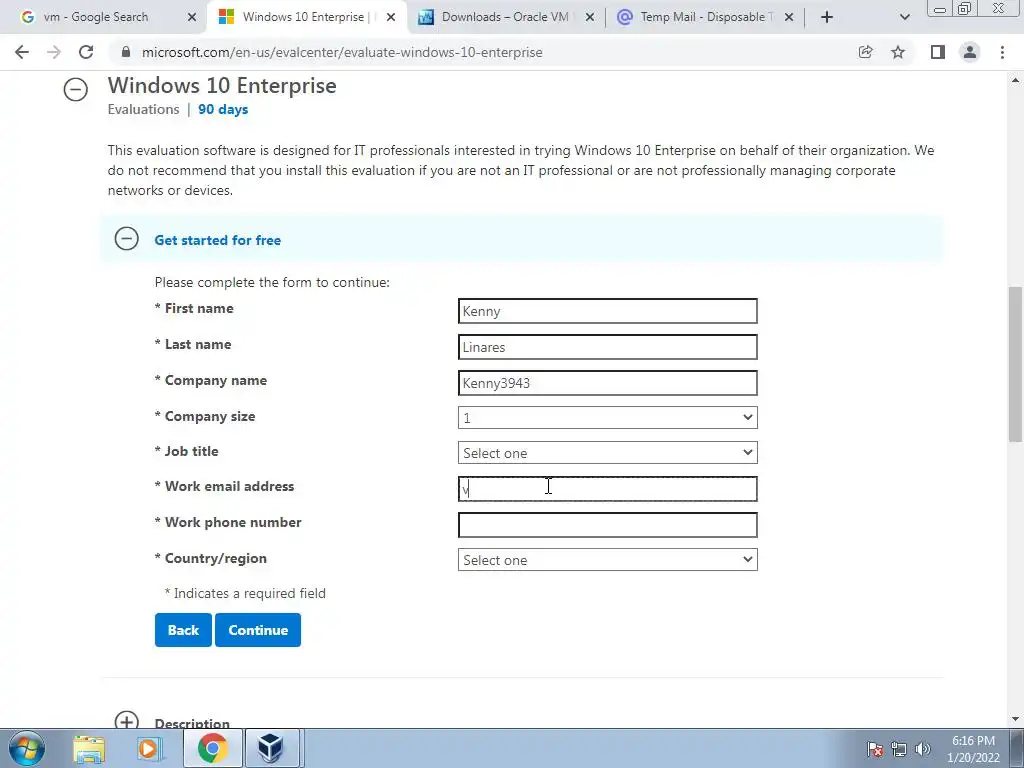This screenshot has height=768, width=1024.
Task: Open Windows Explorer from taskbar
Action: [89, 748]
